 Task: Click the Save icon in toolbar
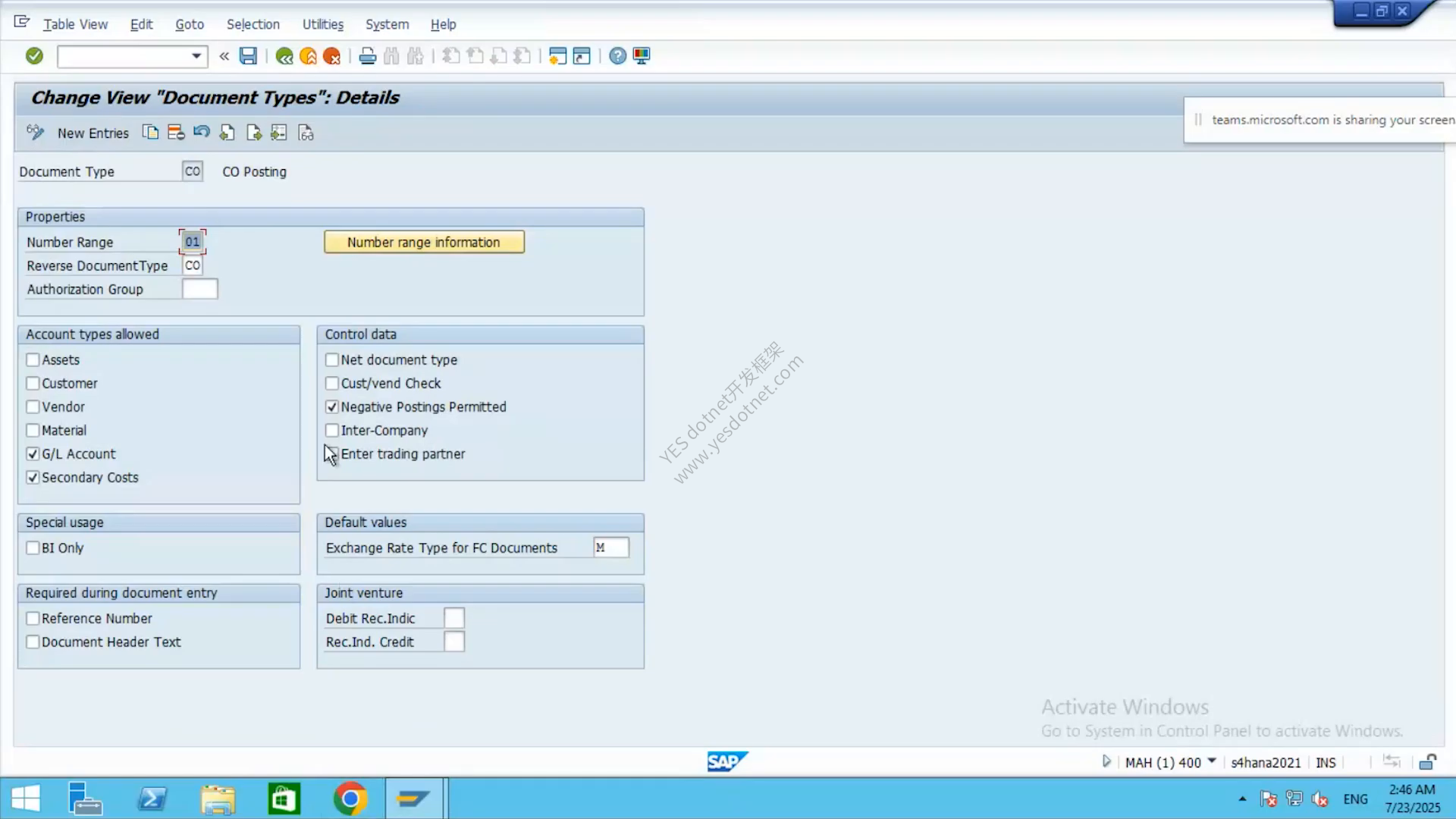248,55
